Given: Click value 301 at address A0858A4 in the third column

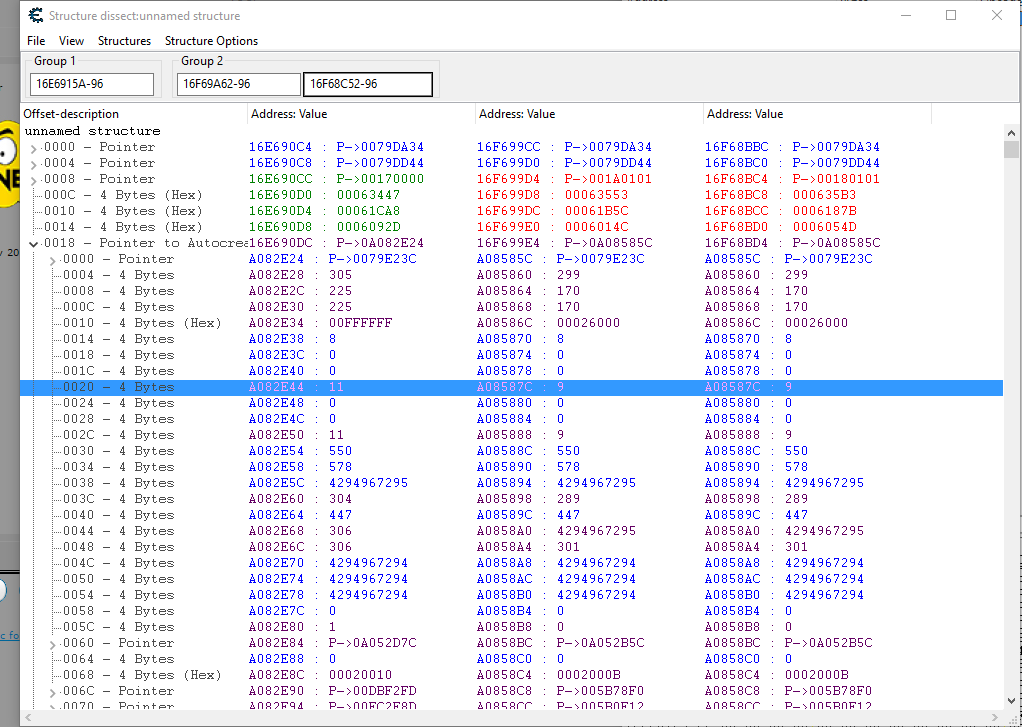Looking at the screenshot, I should tap(796, 547).
